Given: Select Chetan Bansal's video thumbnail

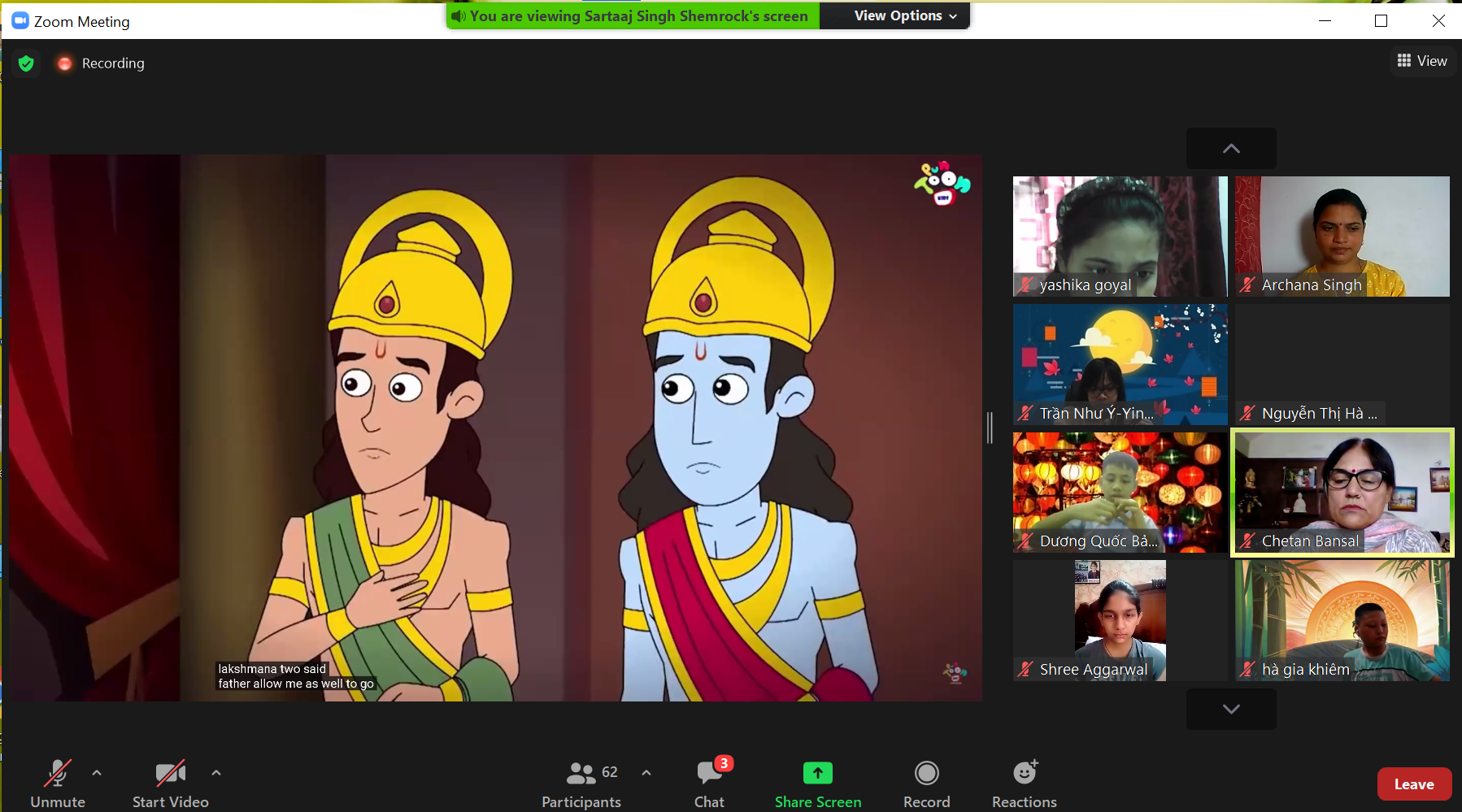Looking at the screenshot, I should coord(1342,493).
